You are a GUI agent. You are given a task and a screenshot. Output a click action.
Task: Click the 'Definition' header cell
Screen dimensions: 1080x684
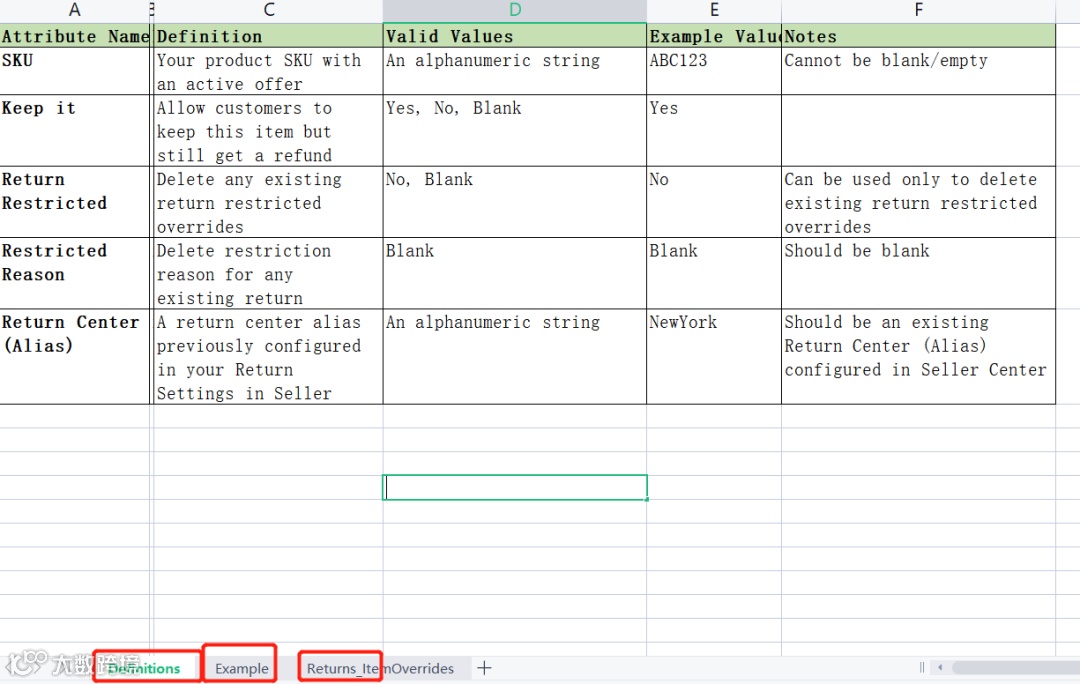[x=269, y=36]
